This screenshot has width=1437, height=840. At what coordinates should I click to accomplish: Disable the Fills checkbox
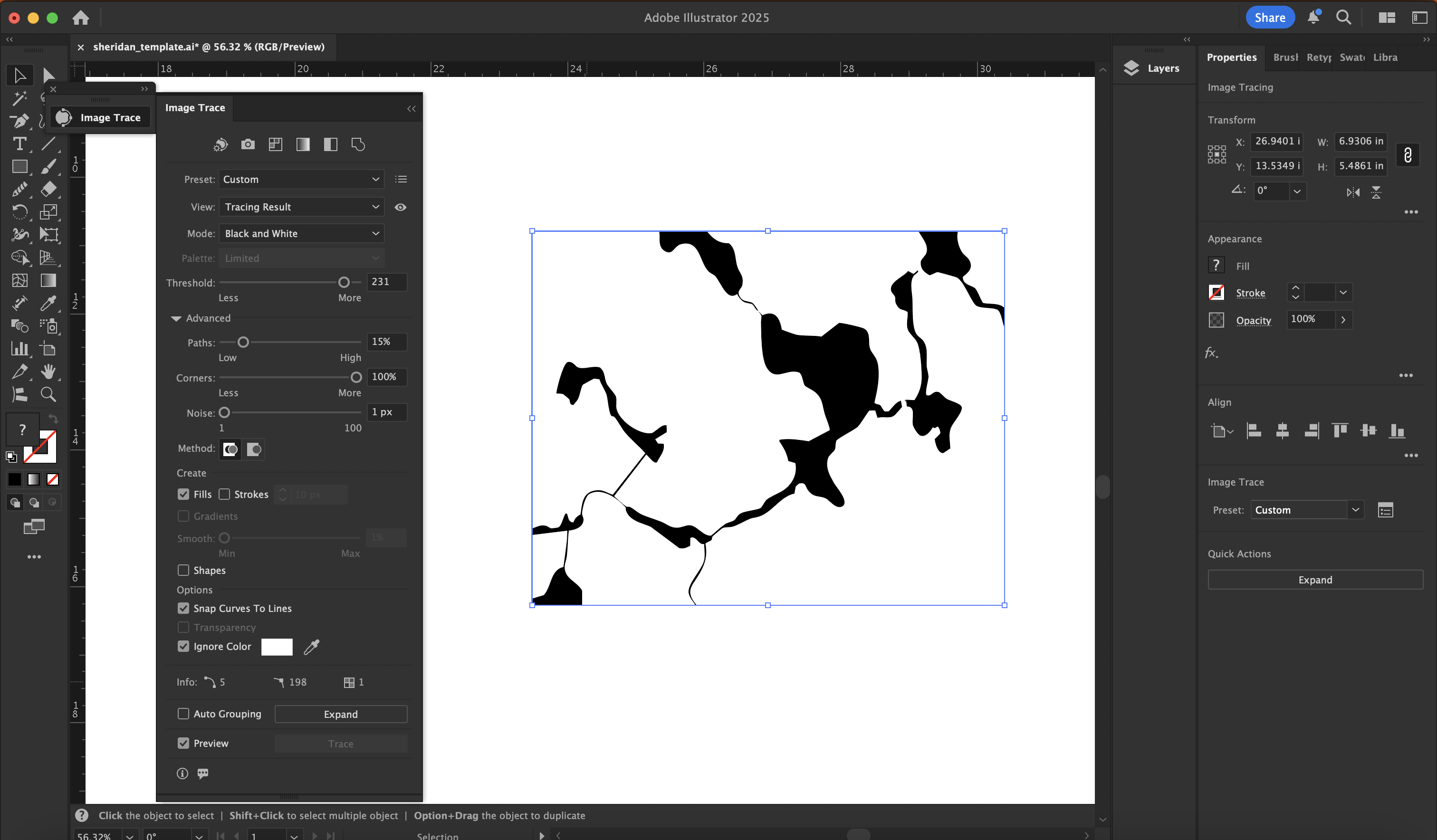pyautogui.click(x=183, y=494)
